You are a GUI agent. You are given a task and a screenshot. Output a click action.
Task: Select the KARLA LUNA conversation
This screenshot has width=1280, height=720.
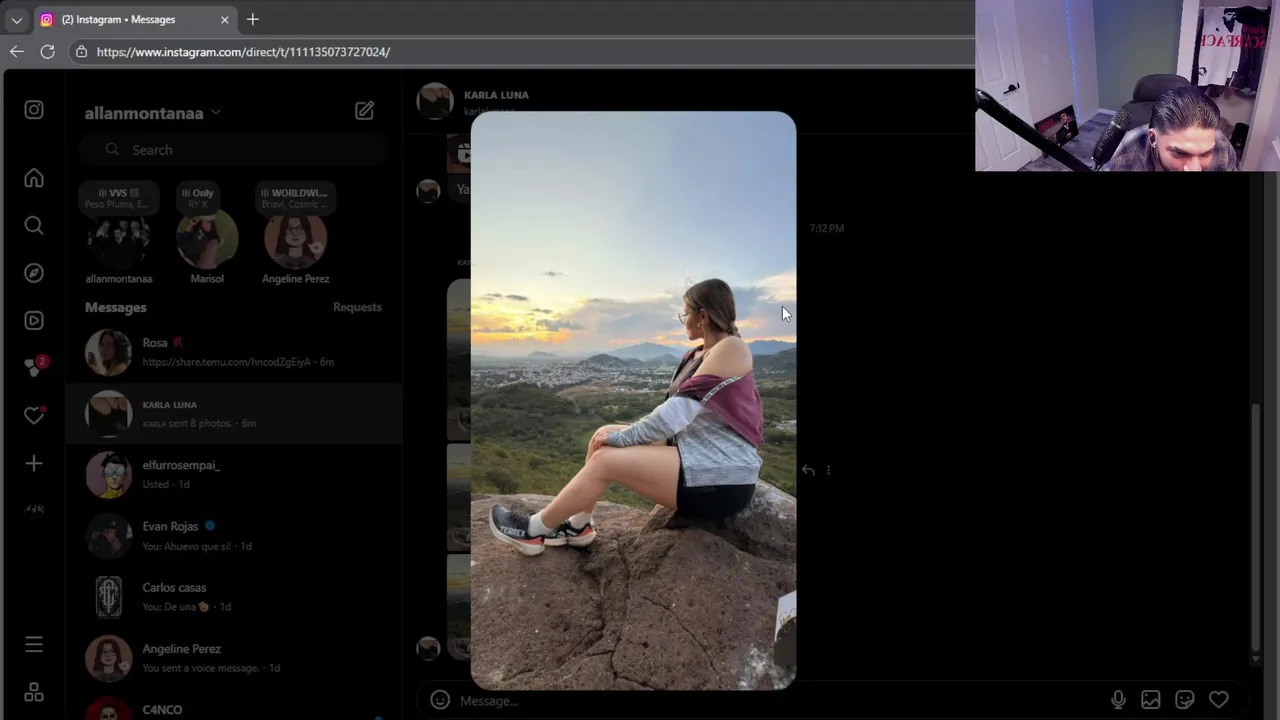(x=235, y=413)
